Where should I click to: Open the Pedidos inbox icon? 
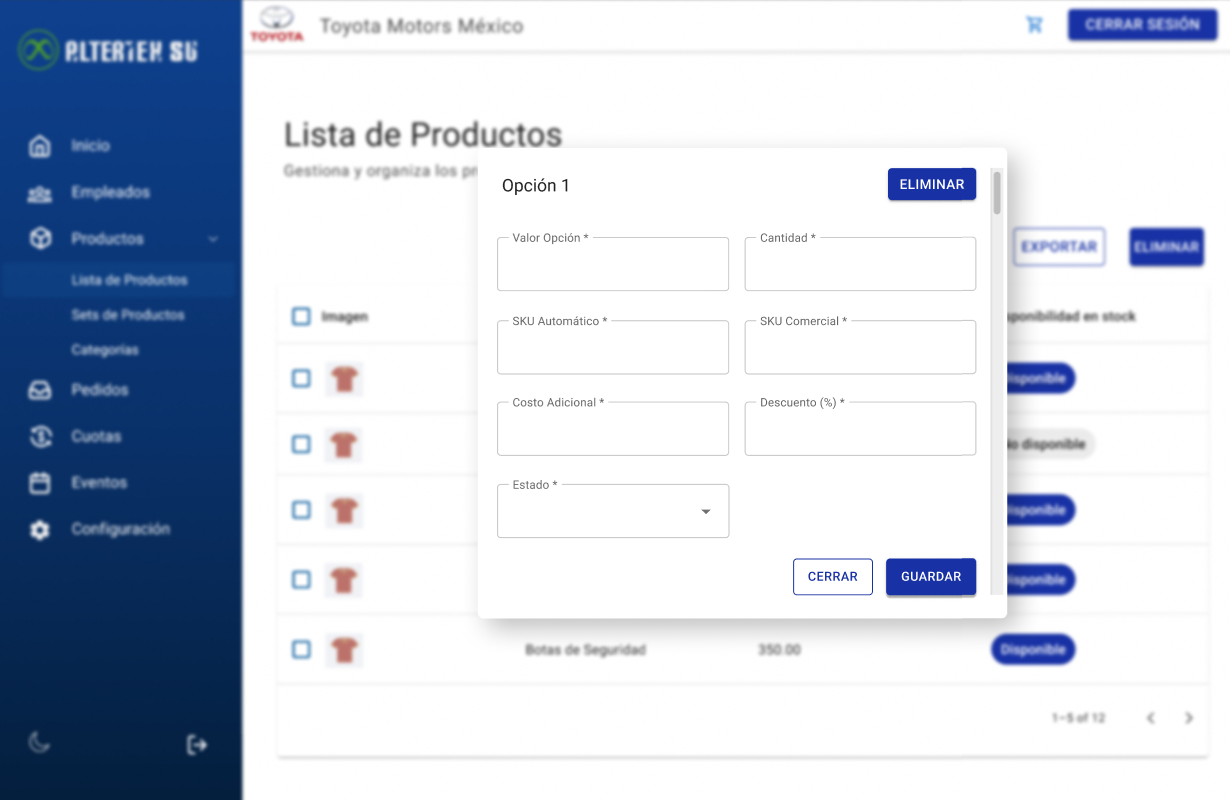coord(39,390)
